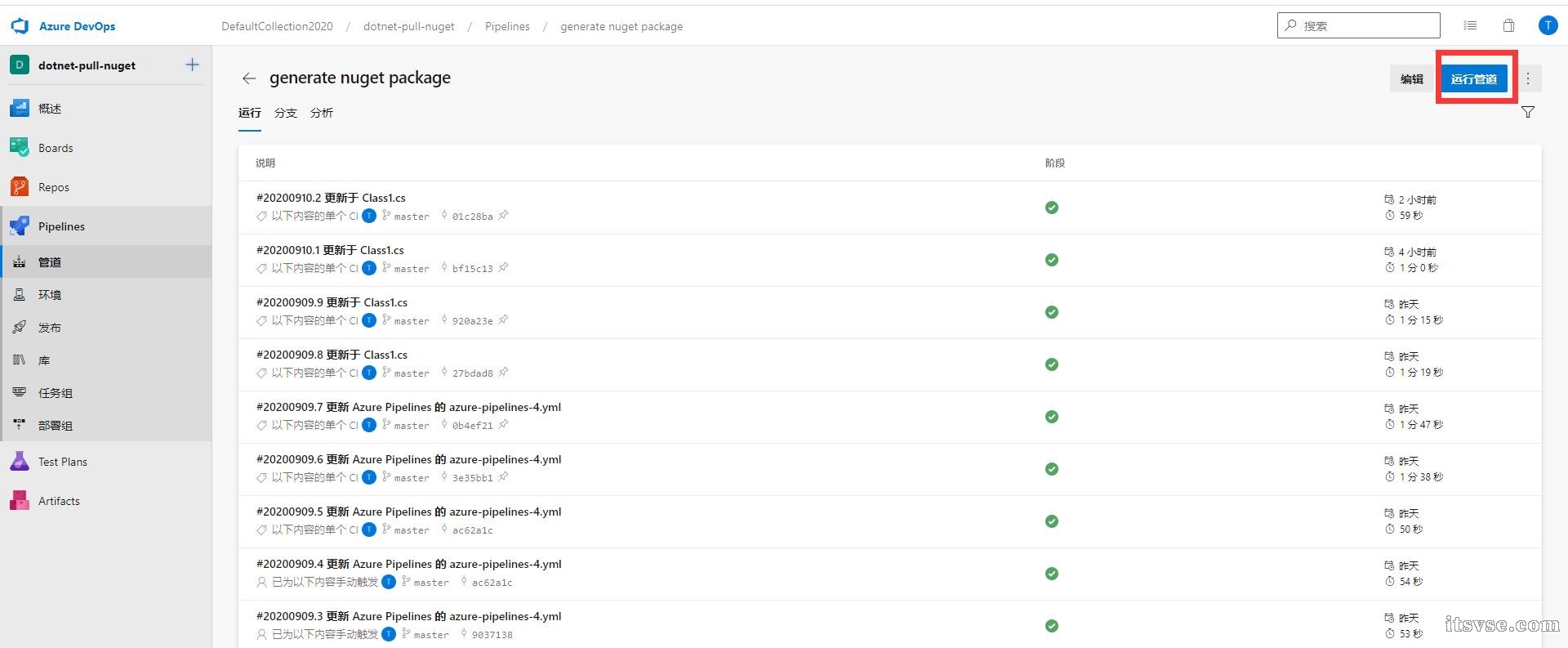The height and width of the screenshot is (648, 1568).
Task: Click master branch on run #20200909.5
Action: [412, 530]
